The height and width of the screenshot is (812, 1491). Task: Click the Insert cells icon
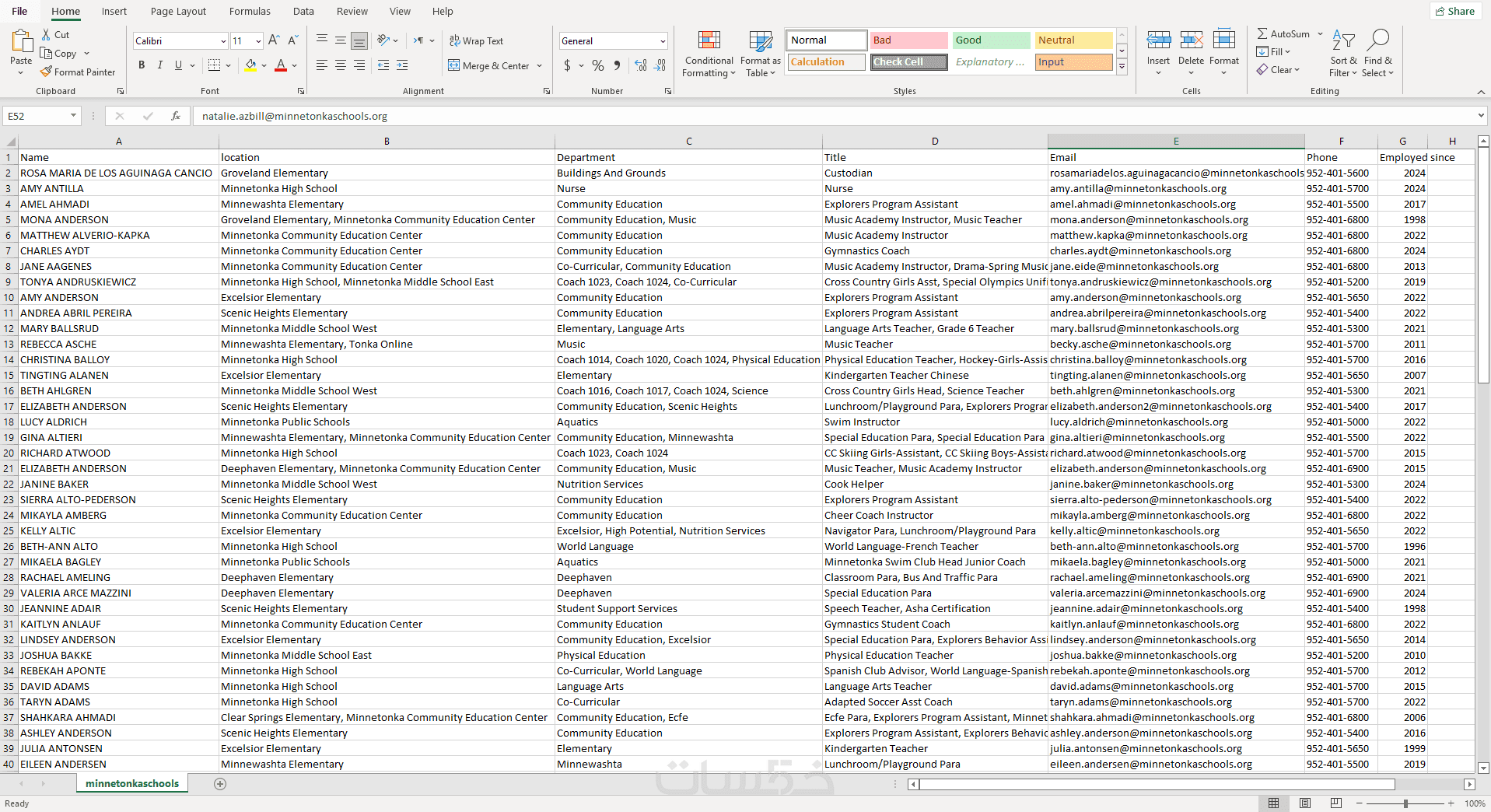pyautogui.click(x=1158, y=40)
